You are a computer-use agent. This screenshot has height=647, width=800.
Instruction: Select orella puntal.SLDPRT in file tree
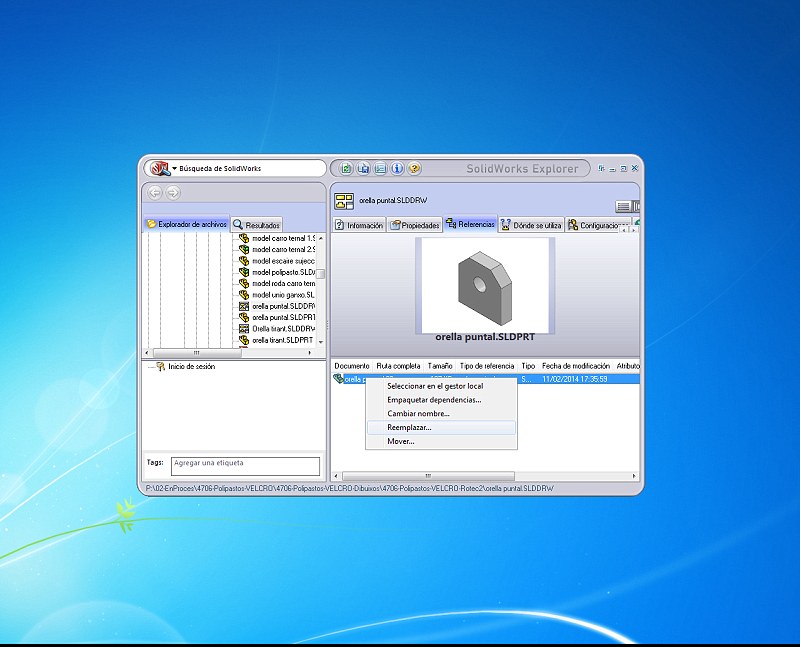coord(283,317)
